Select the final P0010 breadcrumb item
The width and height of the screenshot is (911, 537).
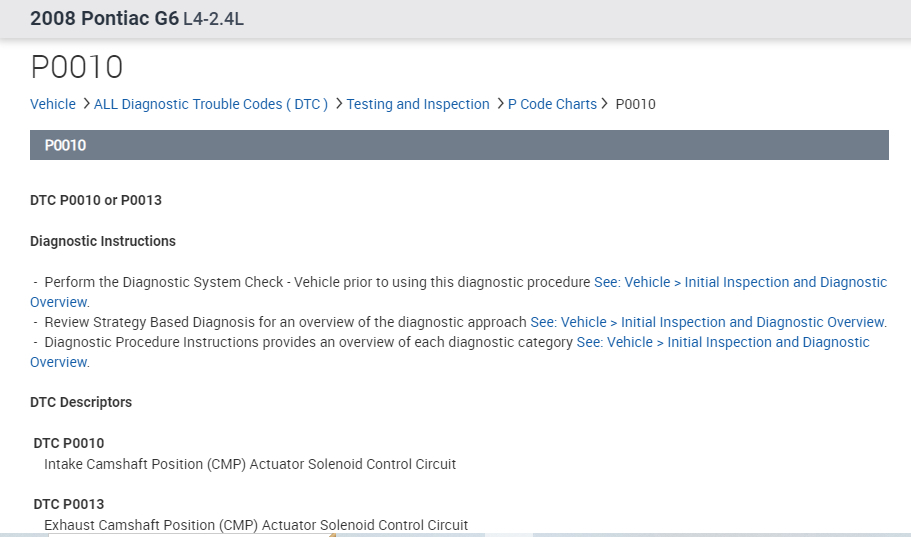pyautogui.click(x=635, y=104)
